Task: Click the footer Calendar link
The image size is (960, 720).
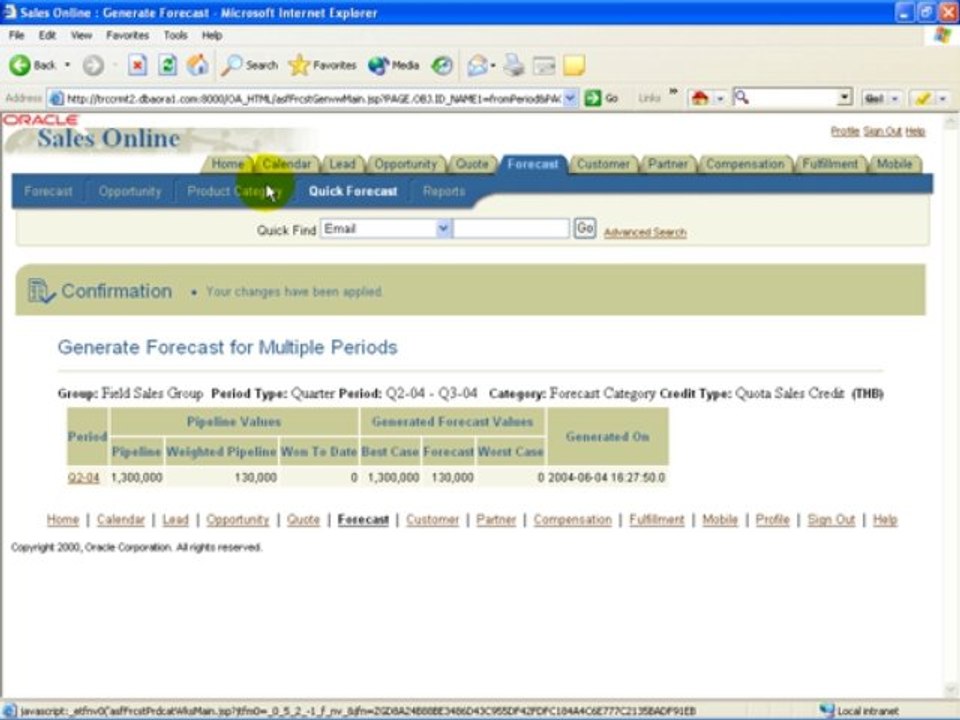Action: point(121,520)
